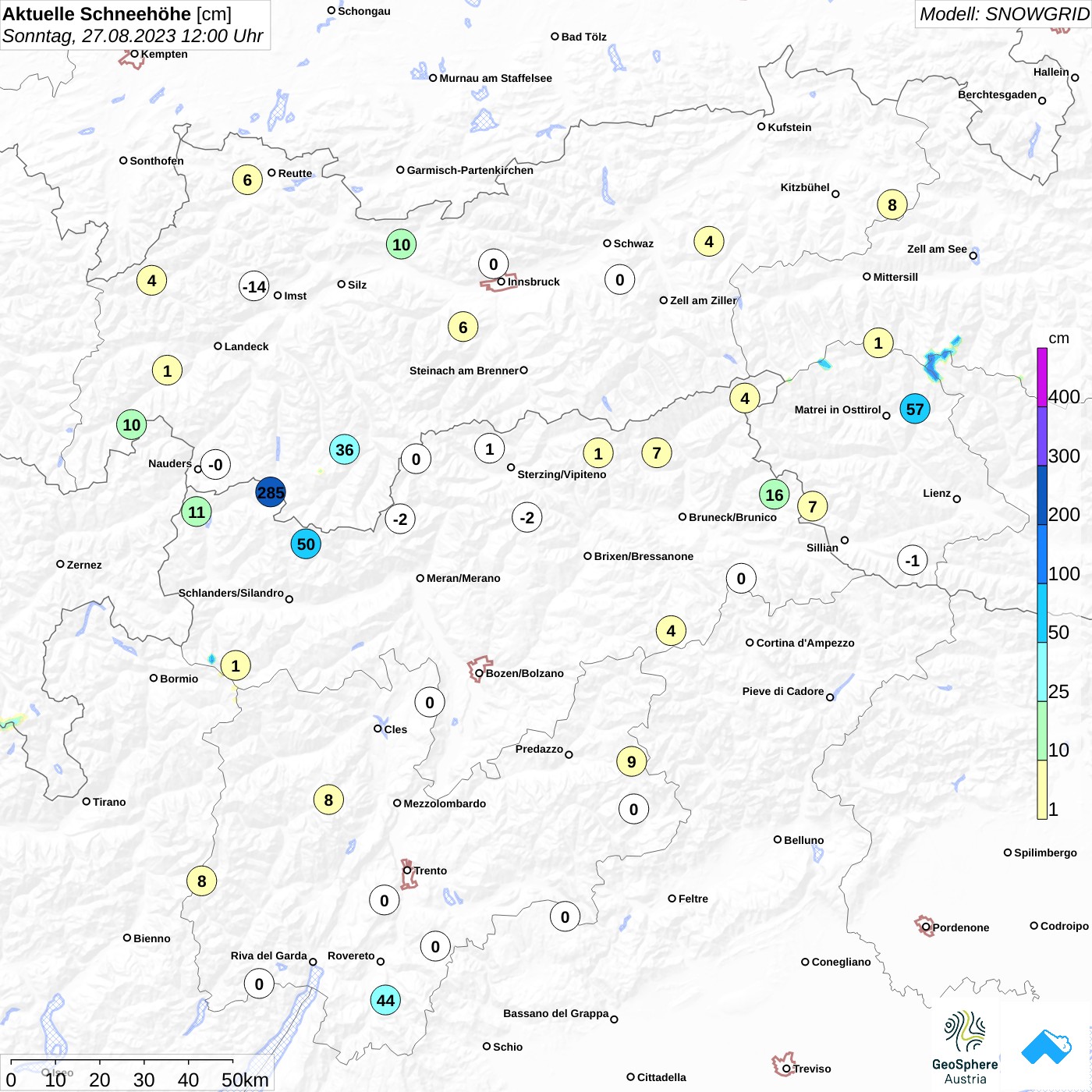Select the blue 57 marker near Matrei in Osttirol
This screenshot has width=1092, height=1092.
coord(915,409)
